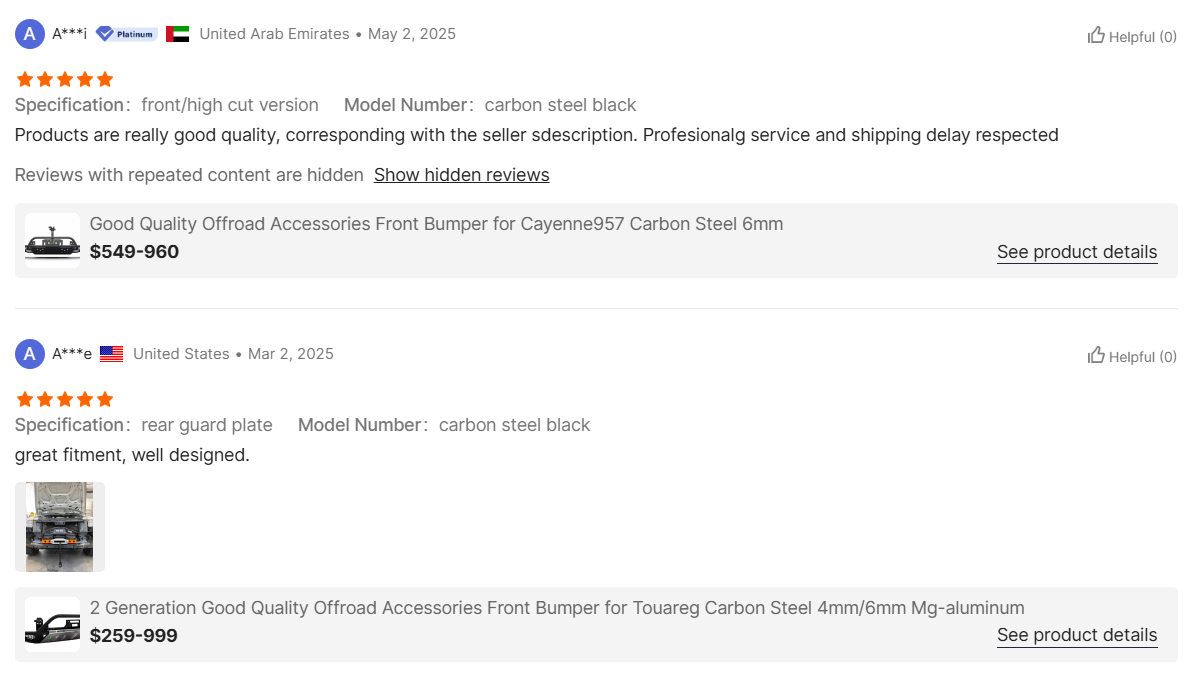
Task: Open the Touareg Front Bumper product title
Action: [557, 607]
